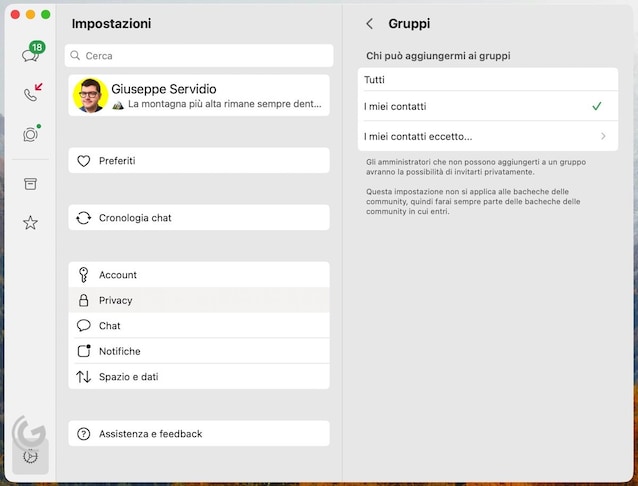Screen dimensions: 638x486
Task: Go back using the chevron beside Gruppi
Action: click(x=369, y=23)
